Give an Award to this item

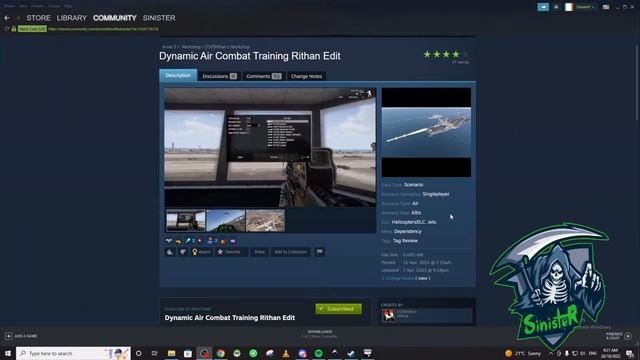click(x=201, y=252)
